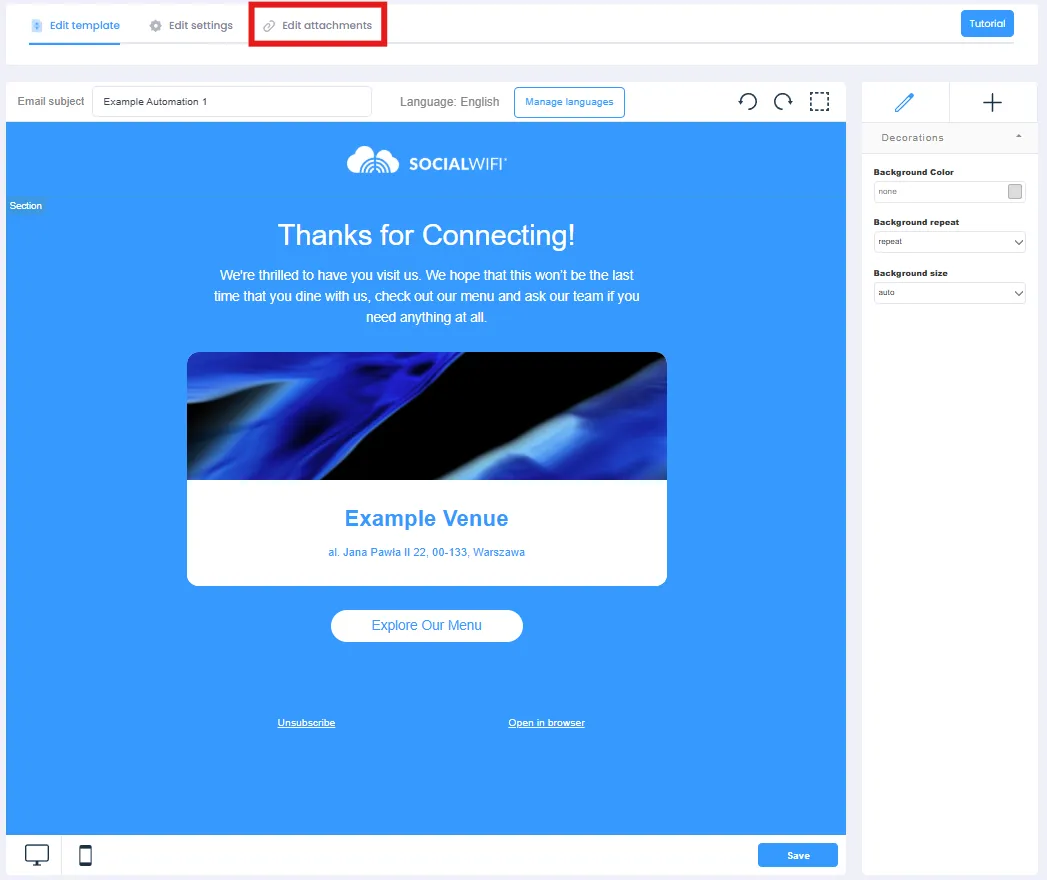Image resolution: width=1047 pixels, height=880 pixels.
Task: Click the redo arrow icon
Action: click(783, 101)
